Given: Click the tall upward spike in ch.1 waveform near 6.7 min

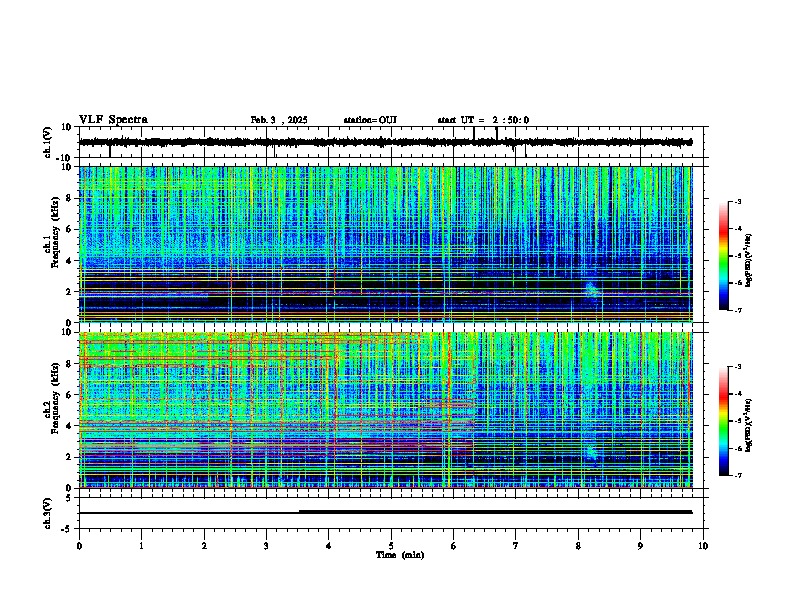Looking at the screenshot, I should pos(497,133).
